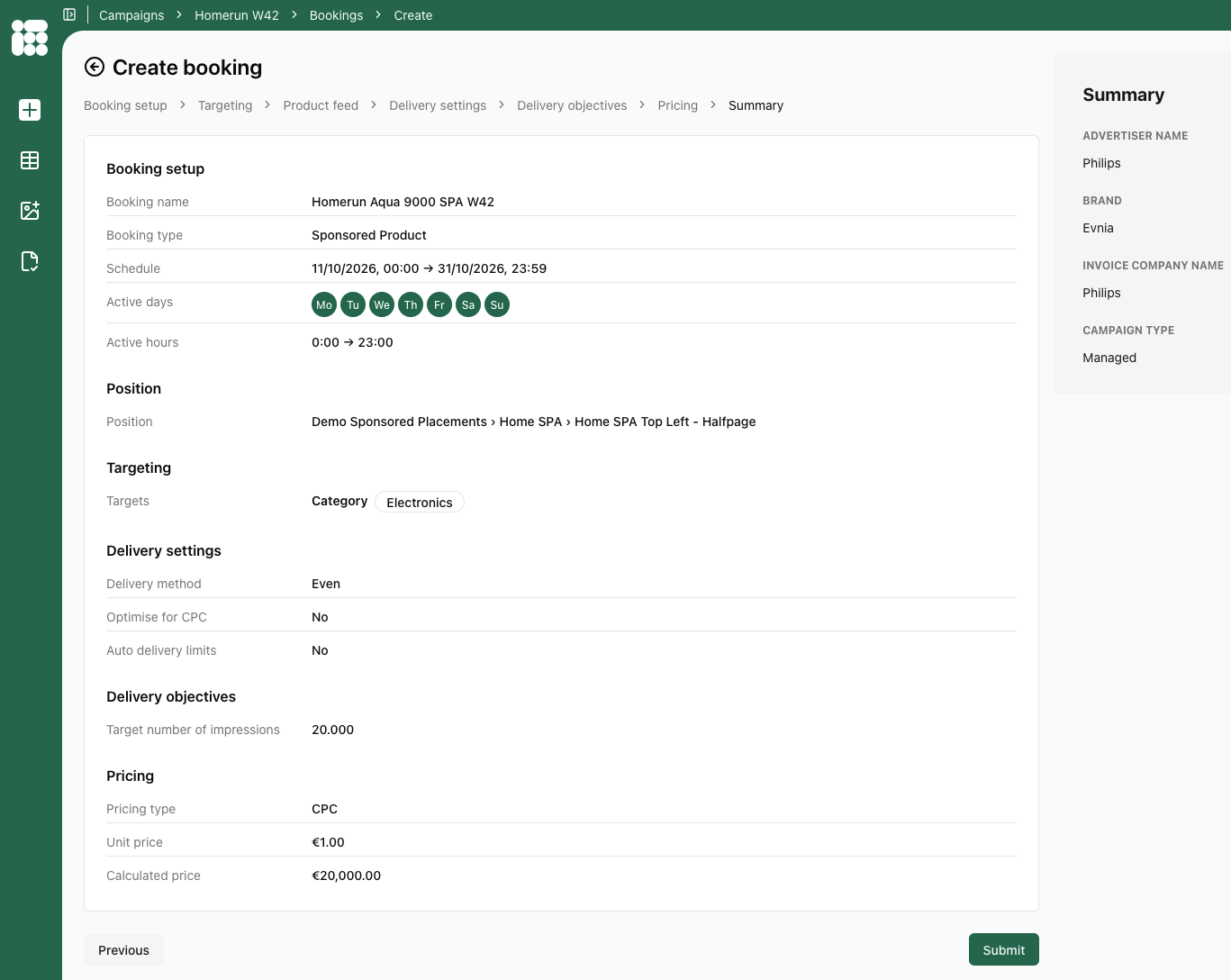Go to the Targeting step
1231x980 pixels.
(x=225, y=105)
